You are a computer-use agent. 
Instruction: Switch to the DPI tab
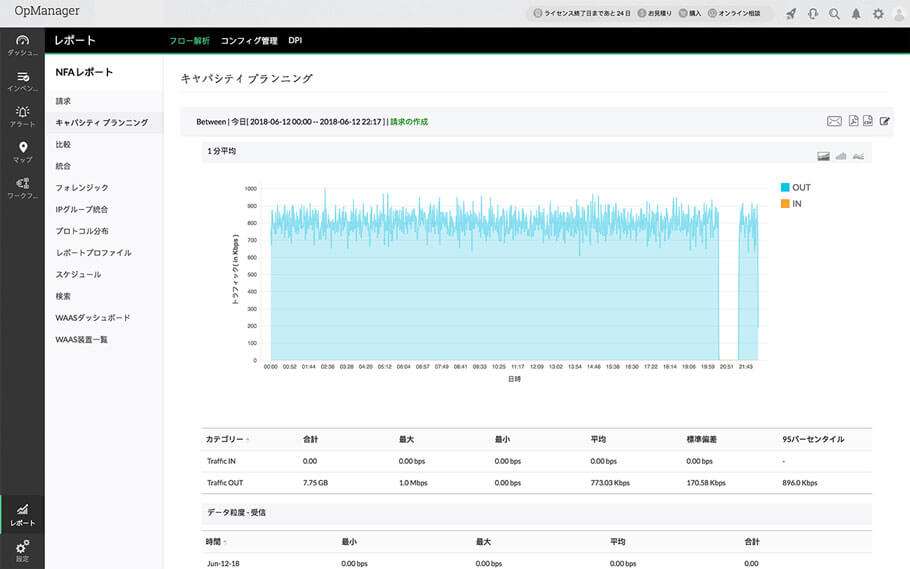pos(295,41)
